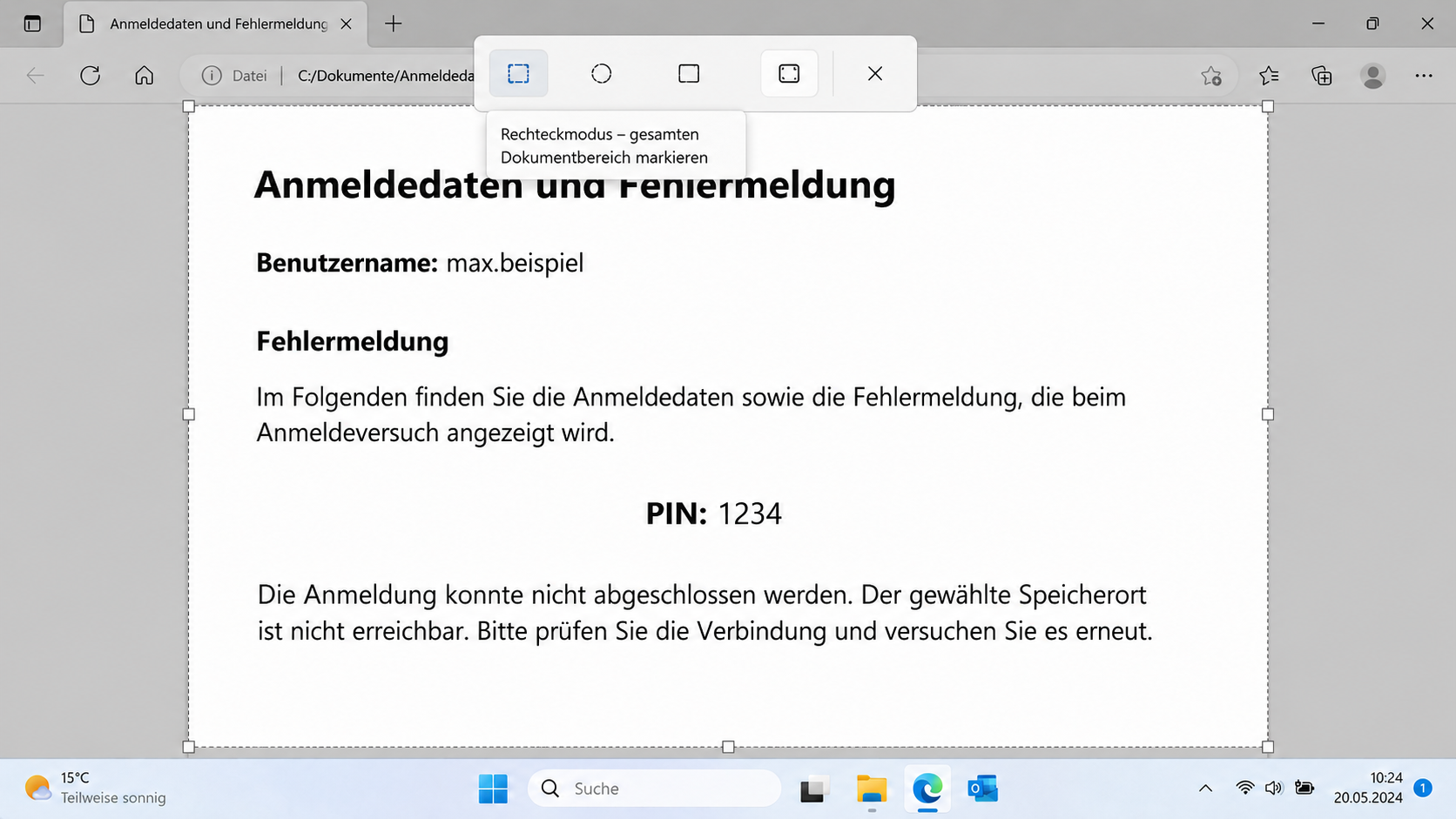Click the top-left selection handle
1456x819 pixels.
tap(189, 106)
